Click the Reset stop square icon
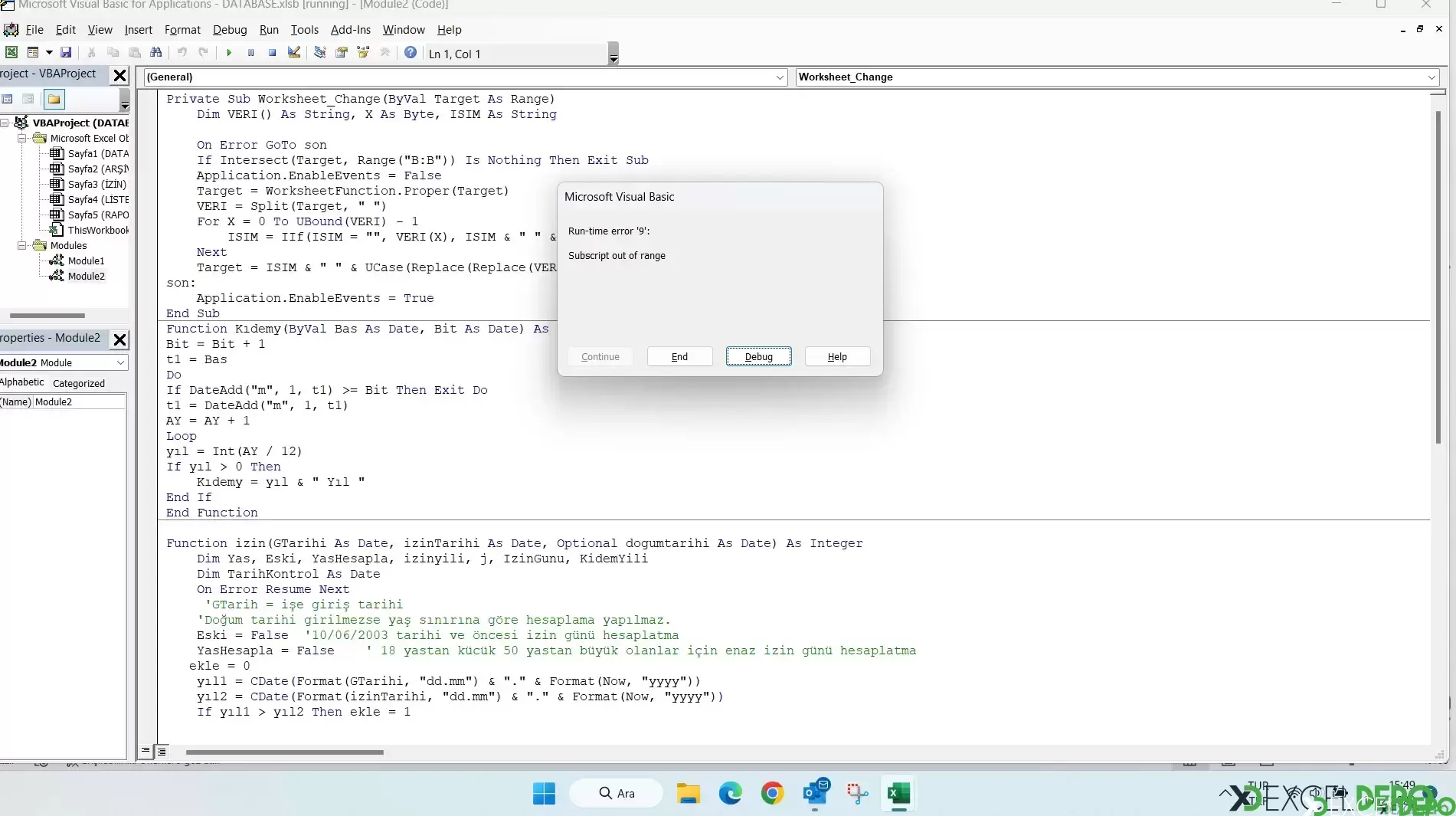This screenshot has height=816, width=1456. [x=272, y=53]
